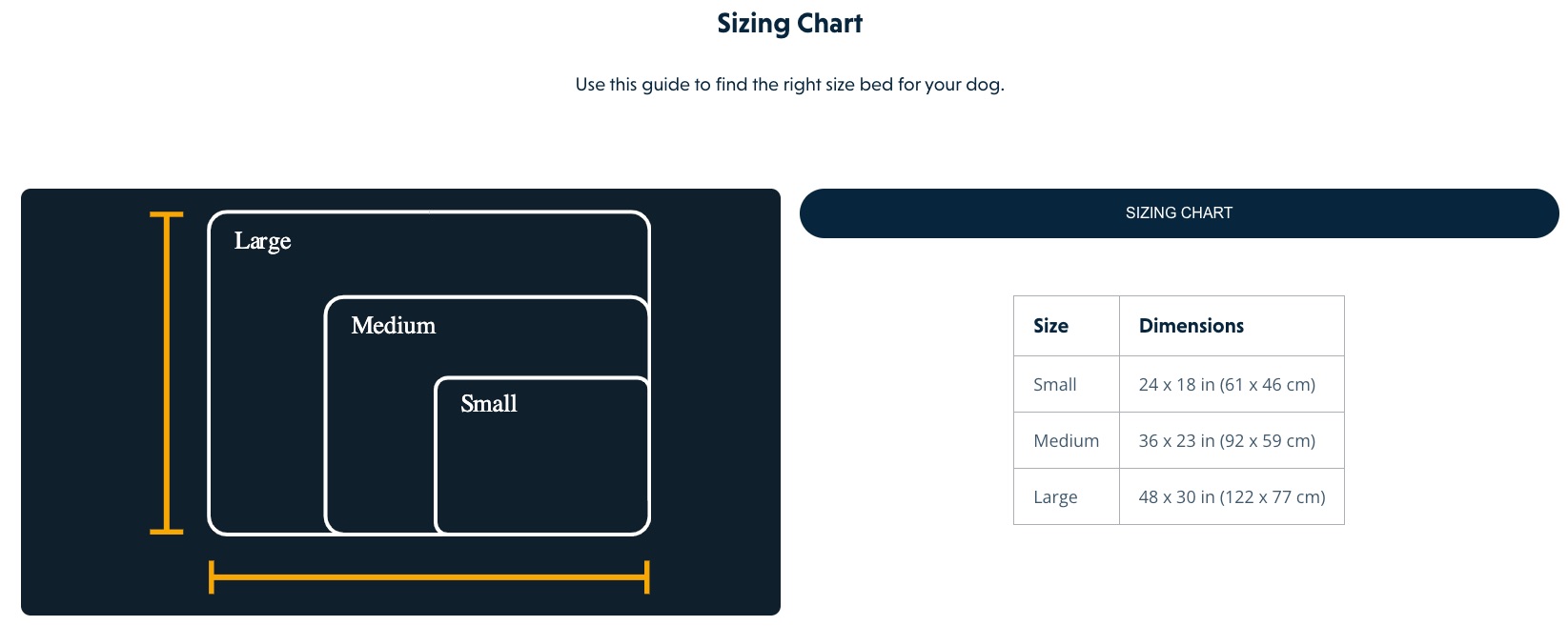
Task: Click the Large label in the diagram
Action: tap(262, 241)
